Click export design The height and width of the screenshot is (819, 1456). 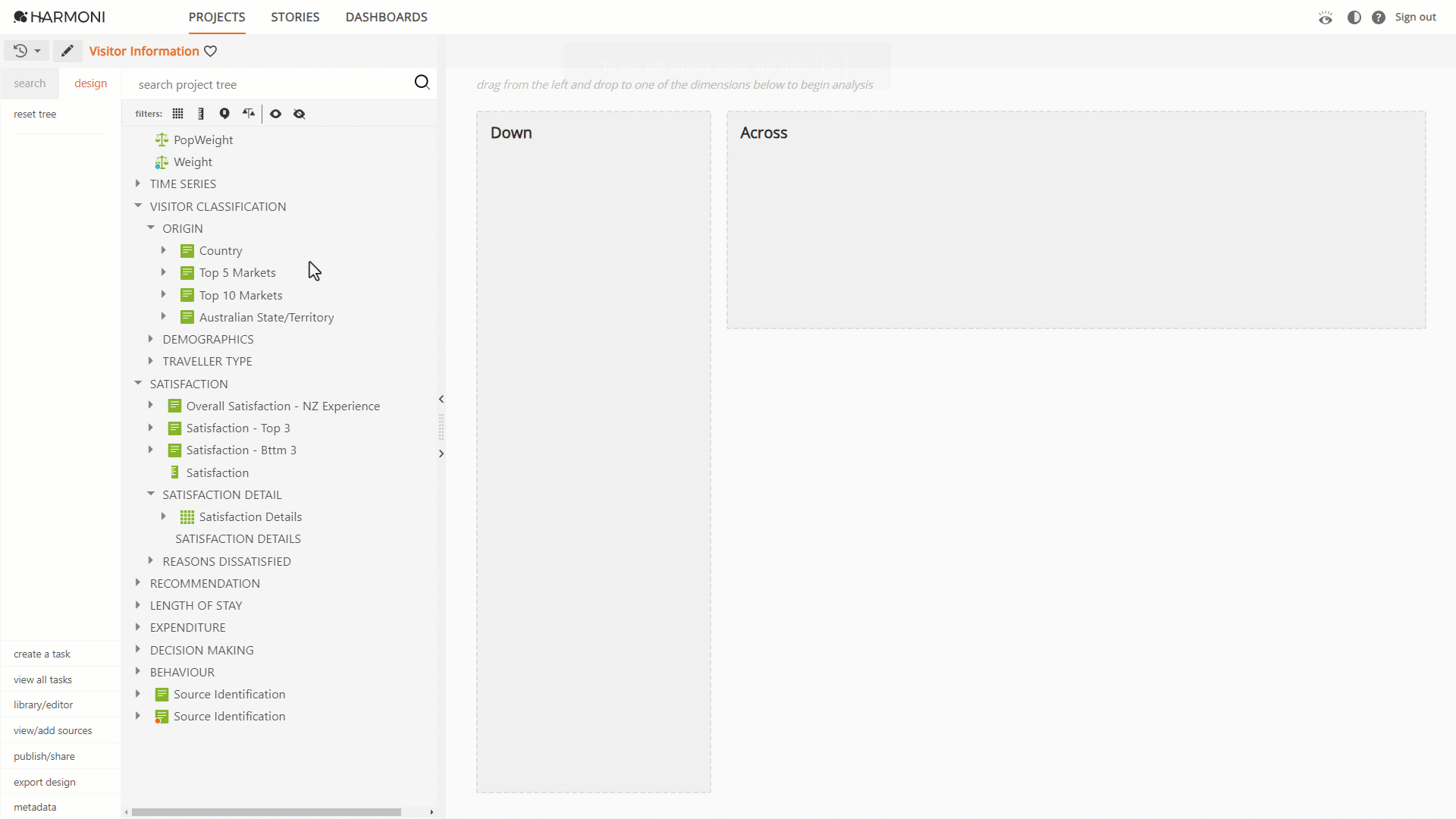click(x=45, y=783)
